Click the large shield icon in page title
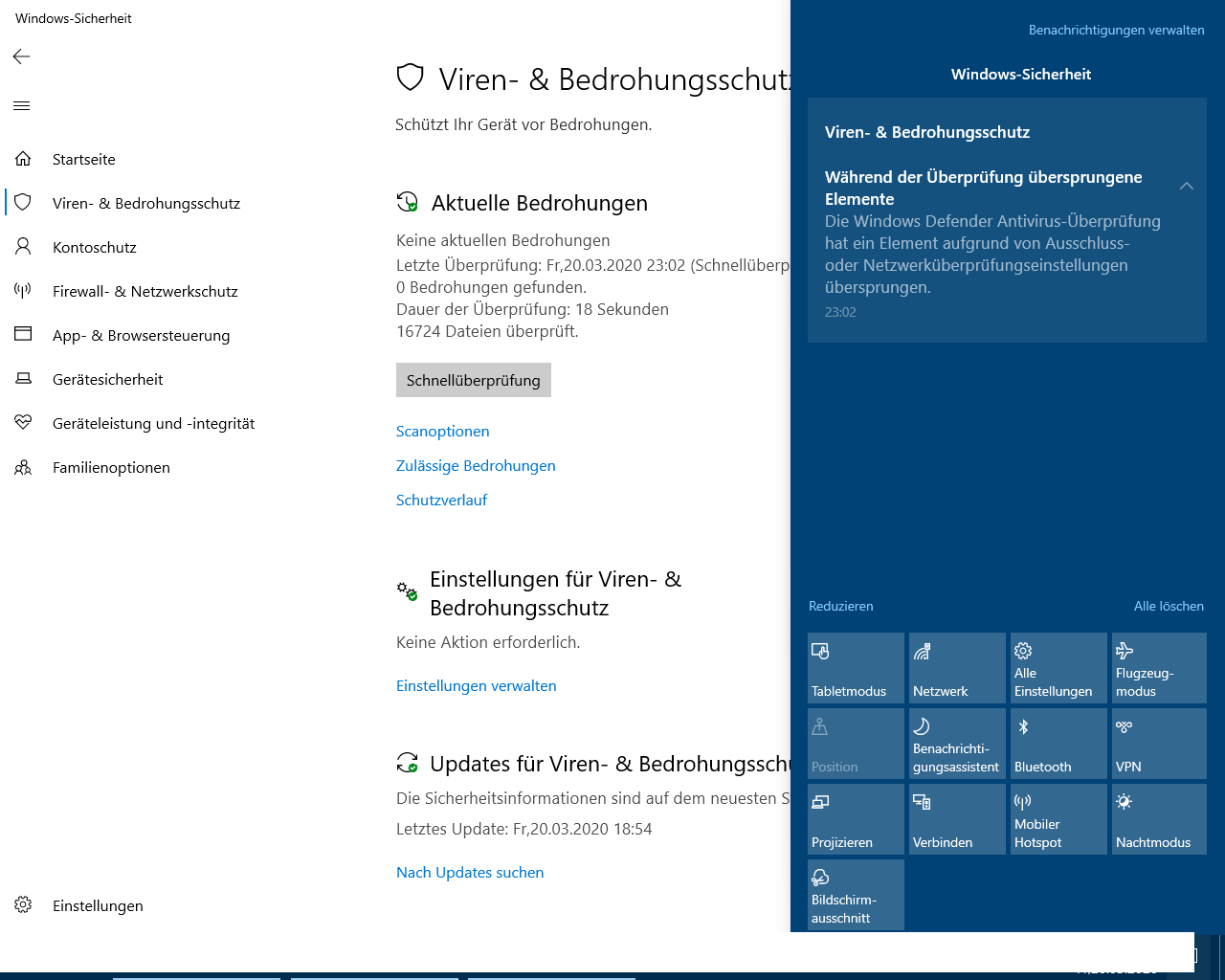Screen dimensions: 1225x980 410,78
